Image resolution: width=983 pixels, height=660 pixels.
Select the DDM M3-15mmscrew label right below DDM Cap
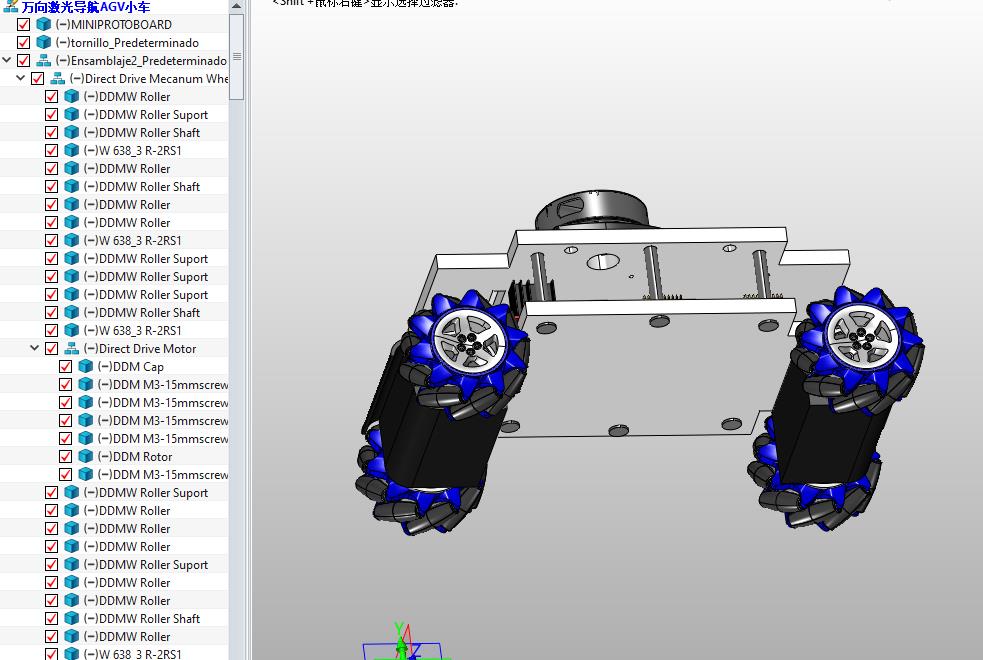(x=163, y=384)
